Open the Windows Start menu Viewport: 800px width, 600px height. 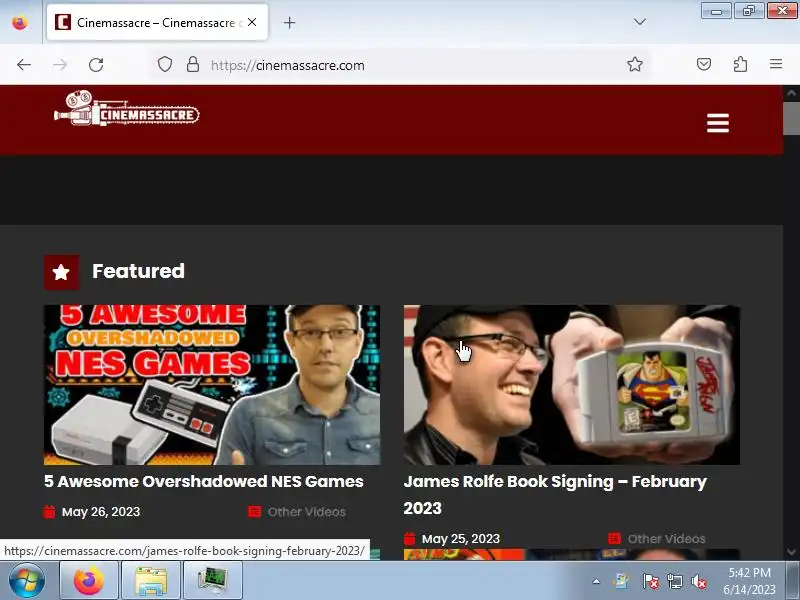[27, 581]
